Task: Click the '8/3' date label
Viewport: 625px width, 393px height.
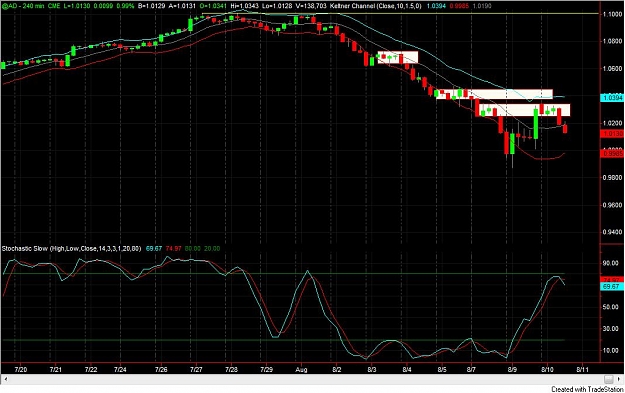Action: [371, 369]
